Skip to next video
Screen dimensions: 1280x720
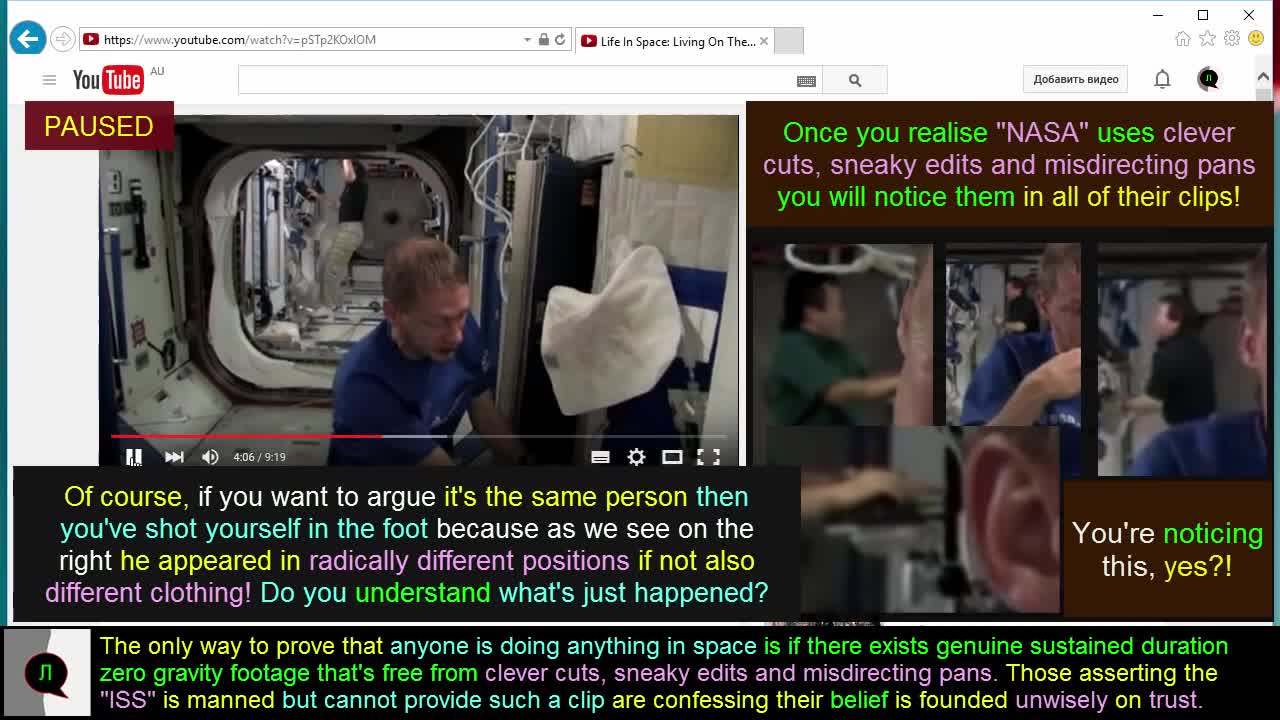click(x=174, y=457)
